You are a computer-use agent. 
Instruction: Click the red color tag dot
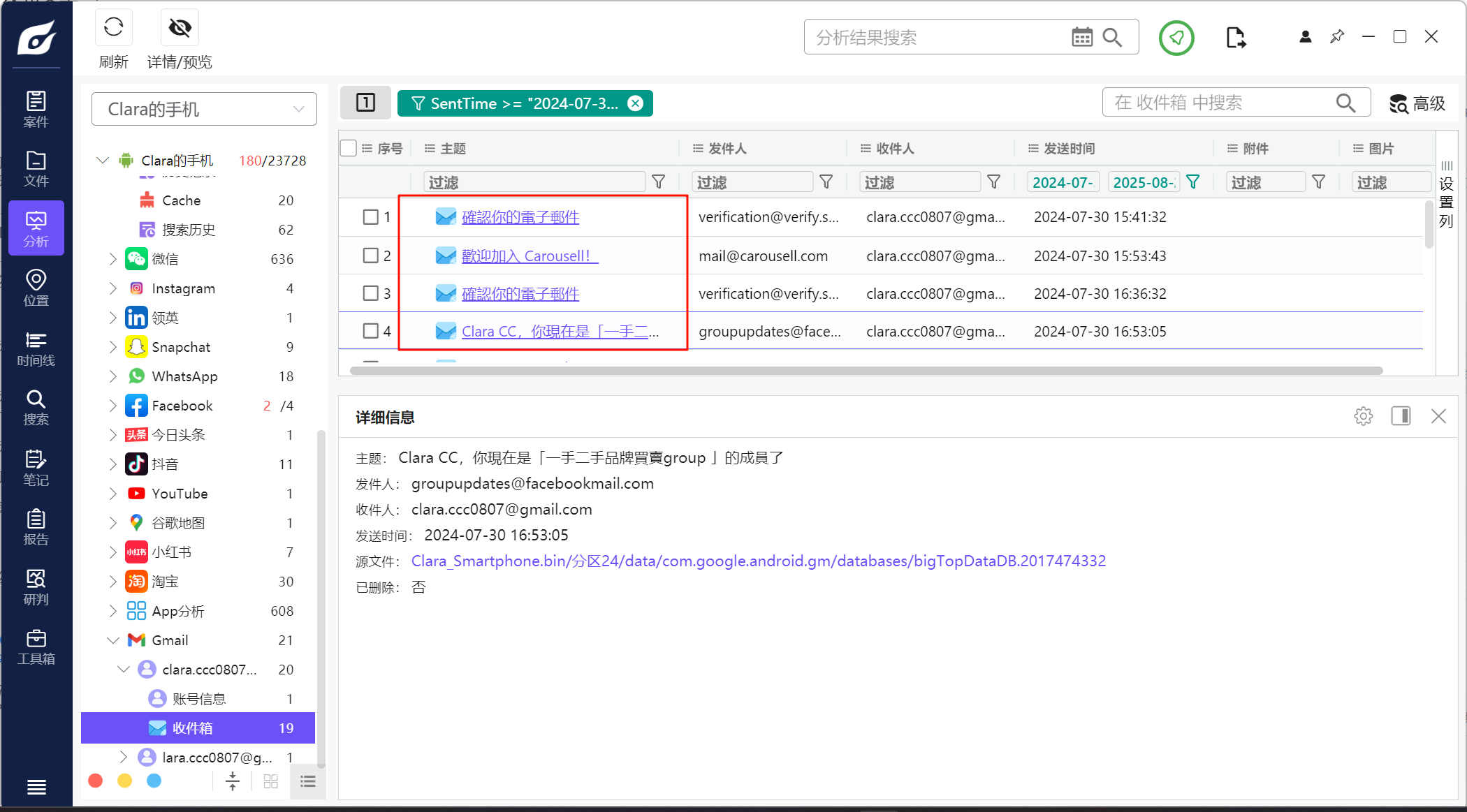(x=96, y=781)
